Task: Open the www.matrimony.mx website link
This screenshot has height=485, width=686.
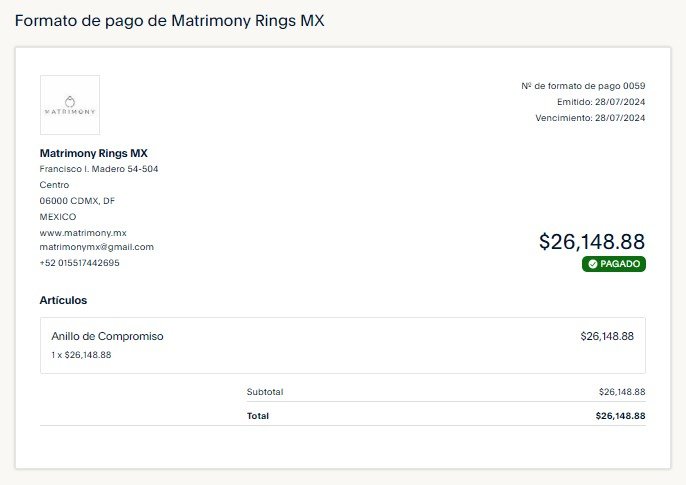Action: tap(83, 233)
